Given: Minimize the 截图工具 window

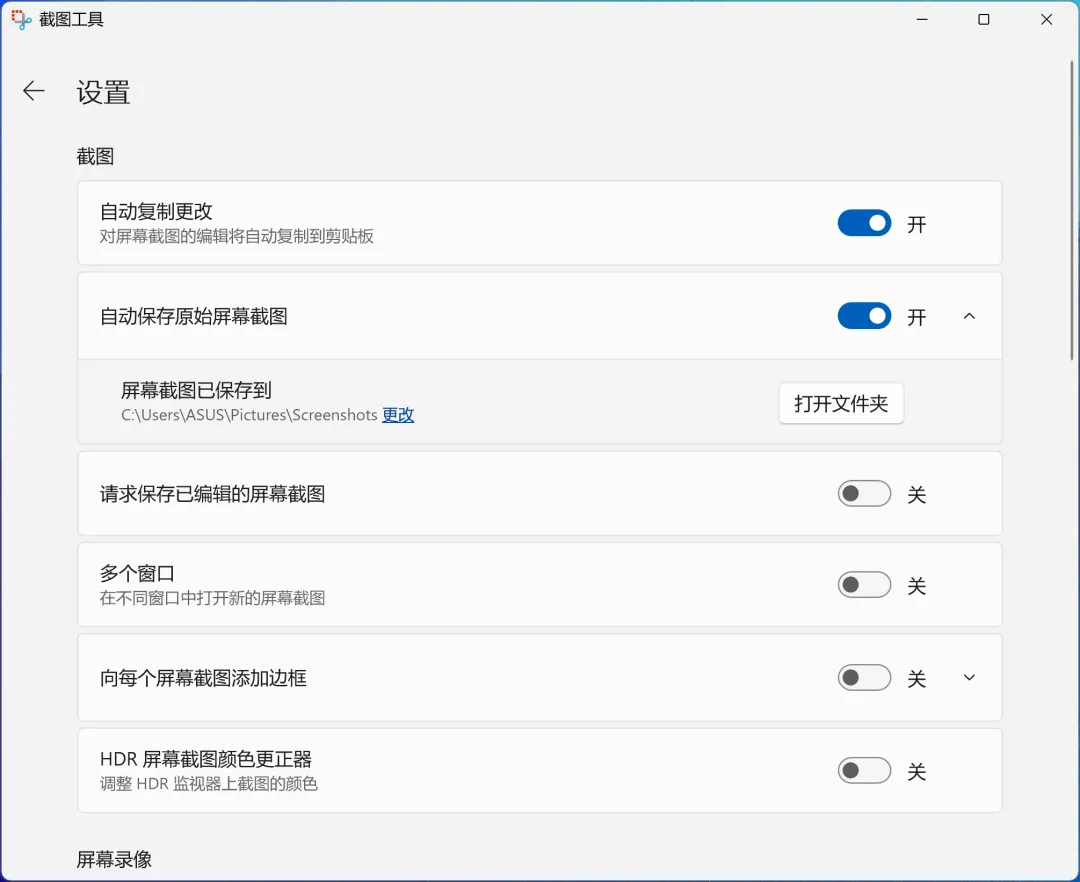Looking at the screenshot, I should 920,19.
